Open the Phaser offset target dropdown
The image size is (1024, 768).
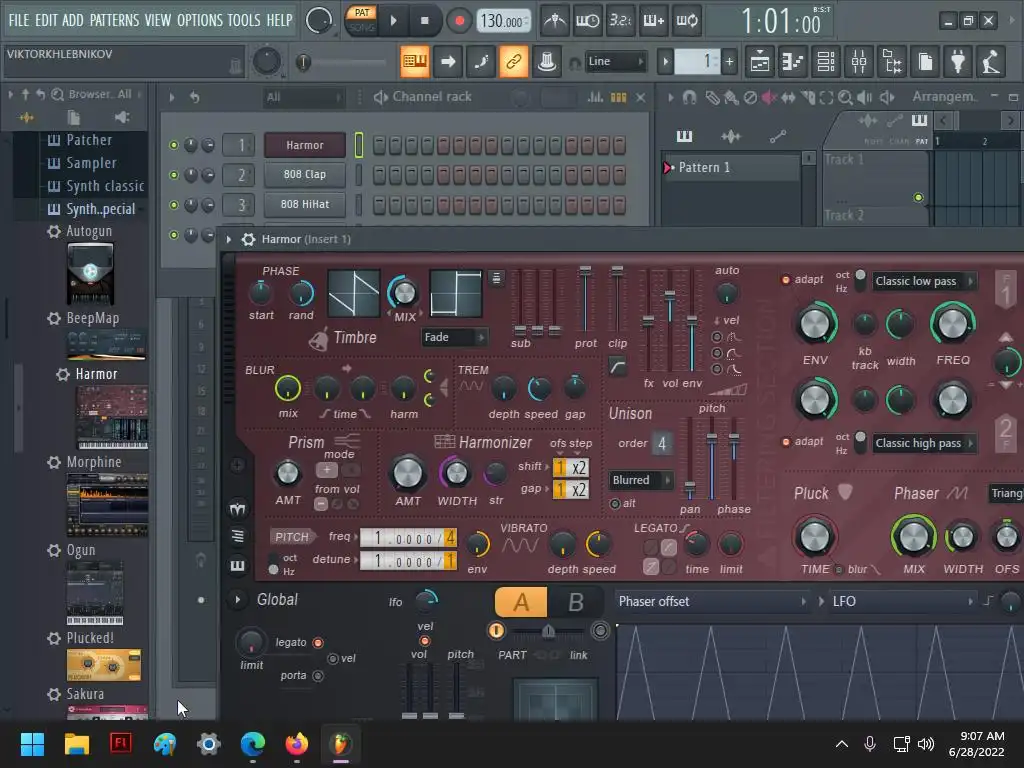tap(712, 601)
